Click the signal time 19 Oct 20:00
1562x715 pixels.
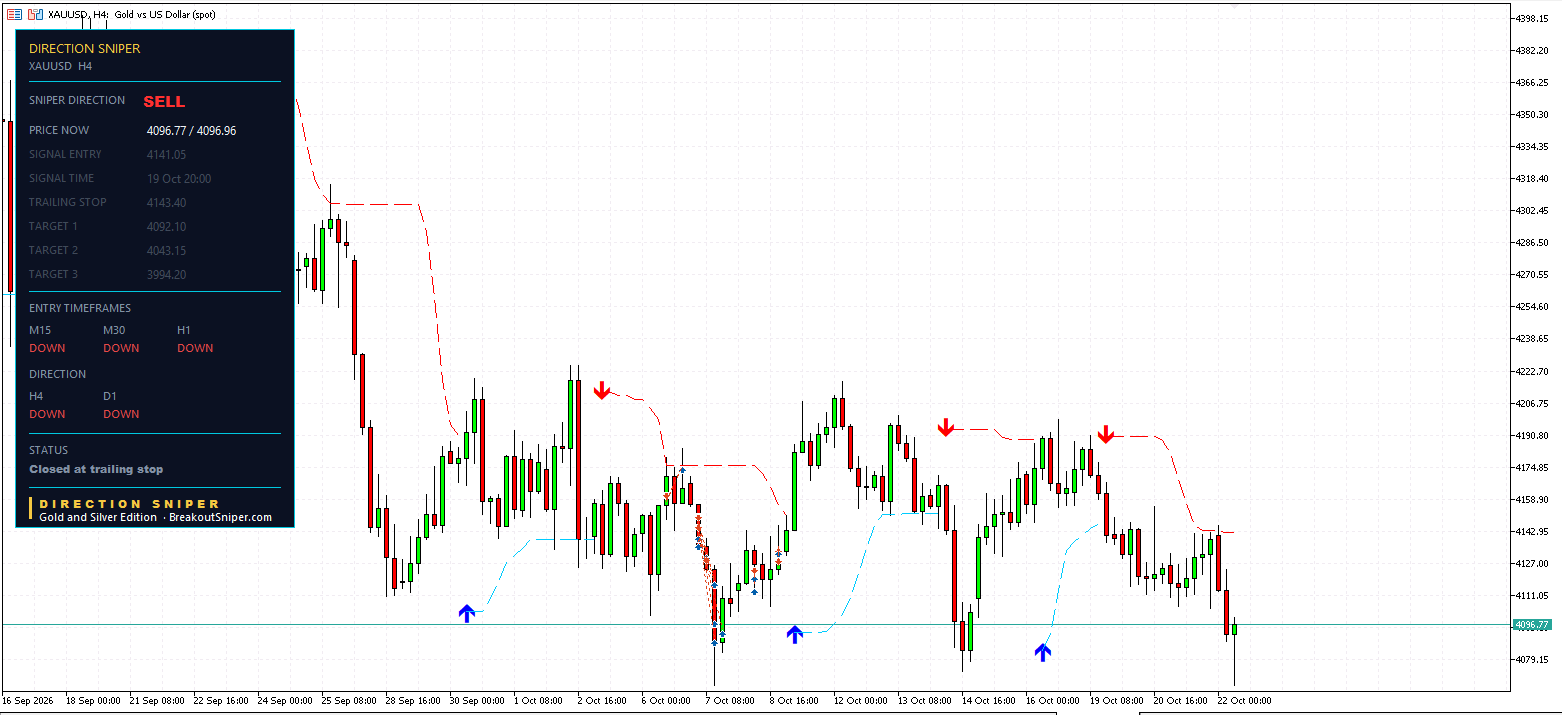tap(179, 178)
